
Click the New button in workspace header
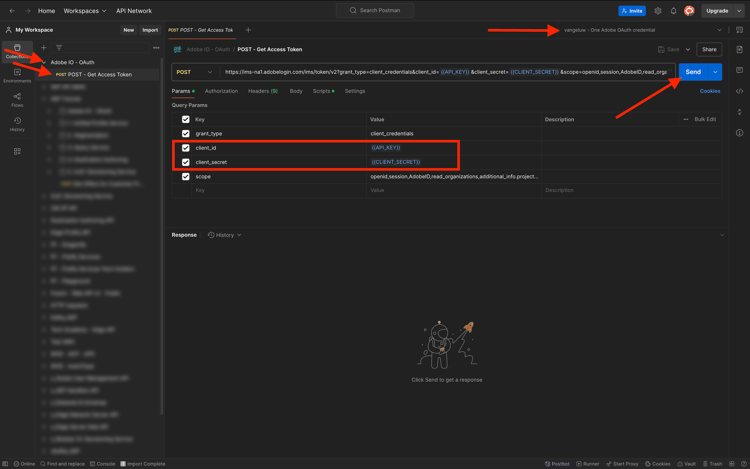click(128, 30)
